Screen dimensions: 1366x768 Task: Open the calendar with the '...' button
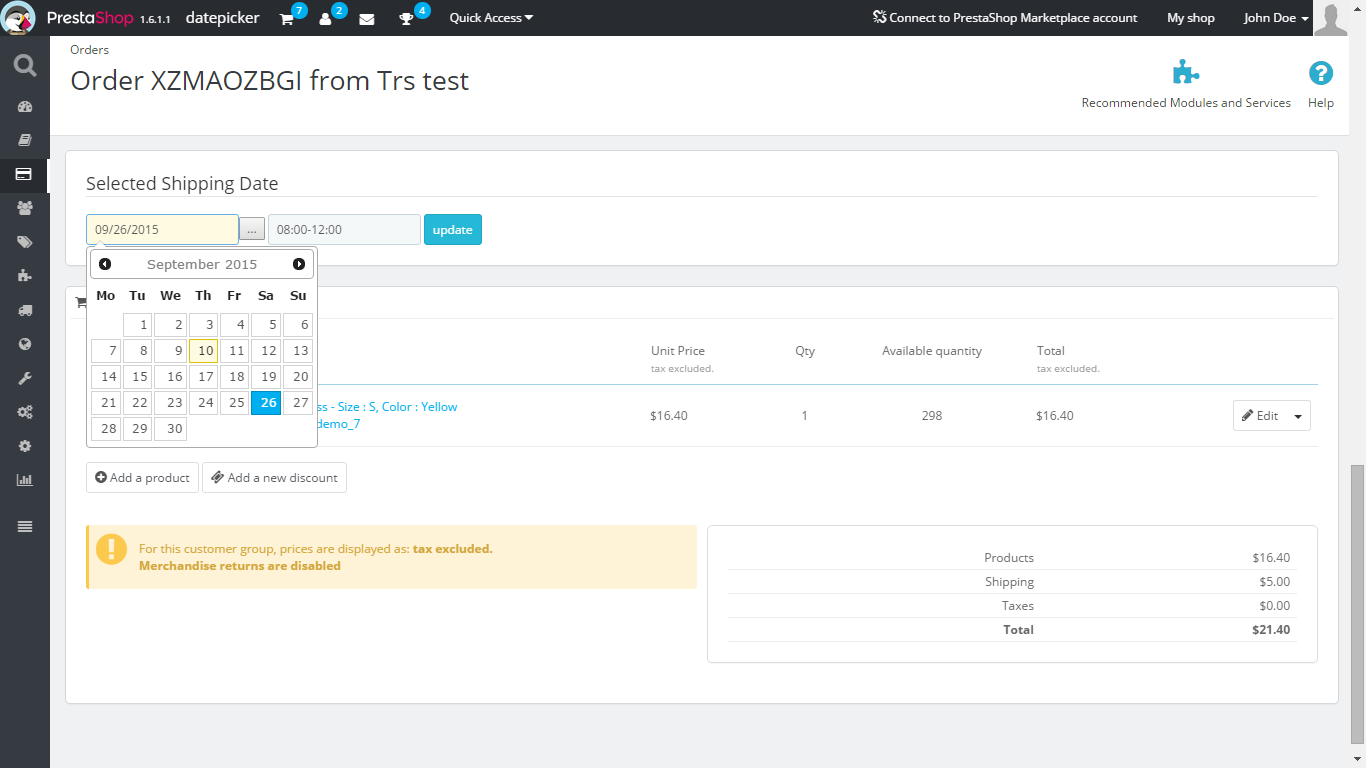252,229
